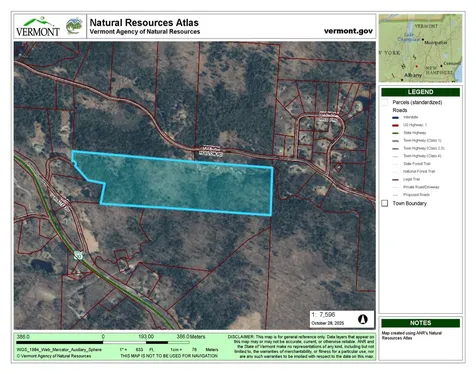Click the road name label above the parcel

point(211,151)
